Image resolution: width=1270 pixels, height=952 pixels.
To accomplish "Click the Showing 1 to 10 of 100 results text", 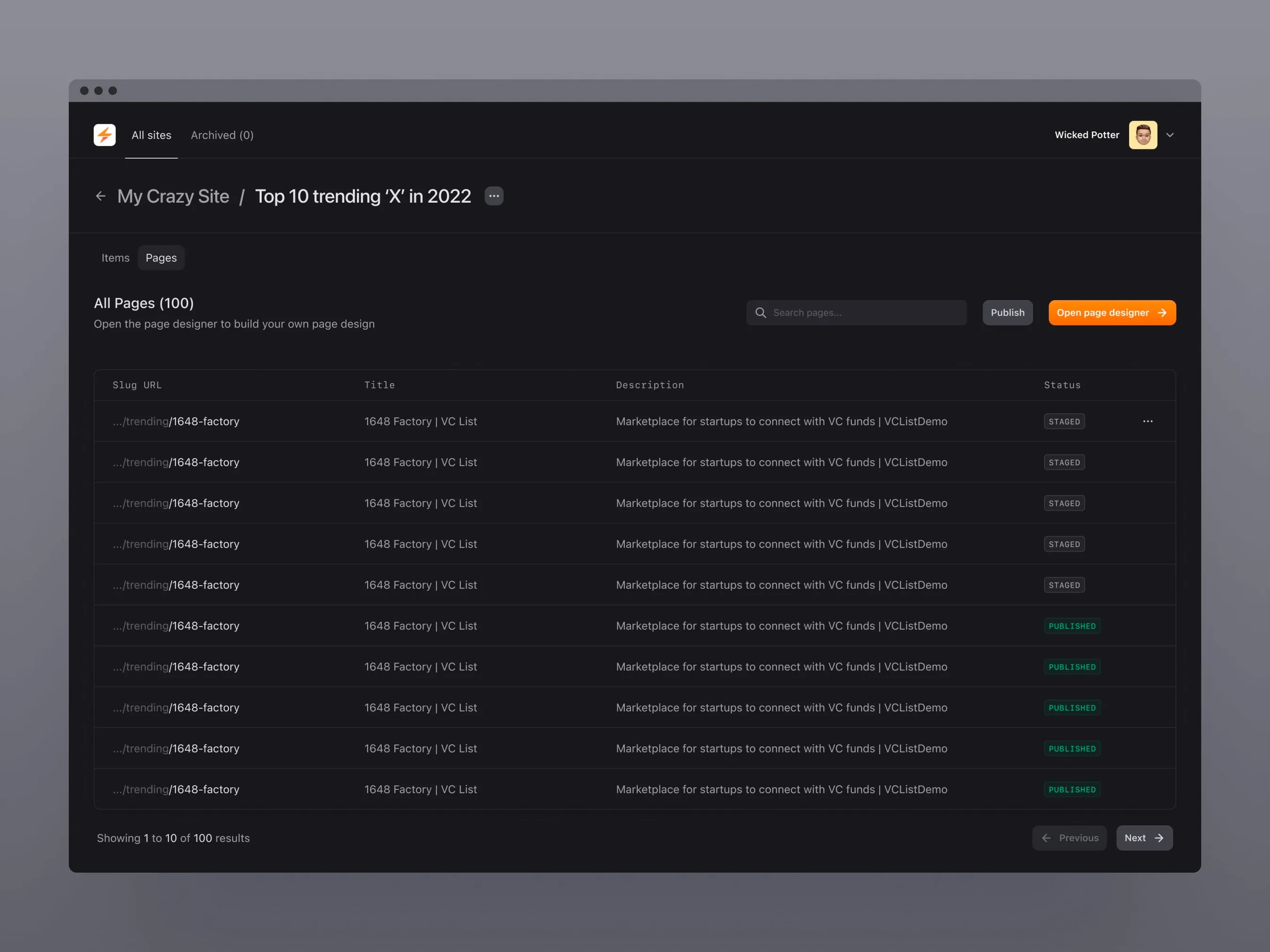I will (x=173, y=838).
